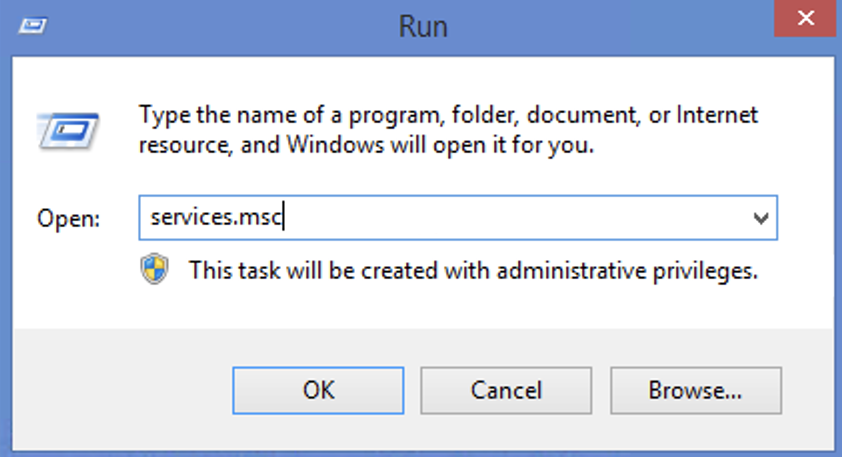Dismiss the dialog using Cancel
Screen dimensions: 842x457
[x=506, y=390]
